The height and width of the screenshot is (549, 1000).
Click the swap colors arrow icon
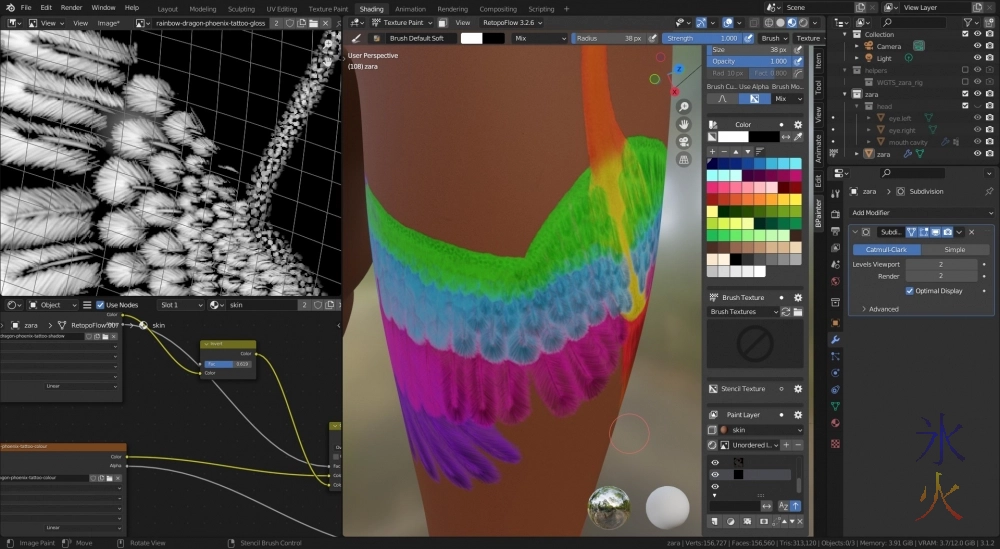(786, 136)
